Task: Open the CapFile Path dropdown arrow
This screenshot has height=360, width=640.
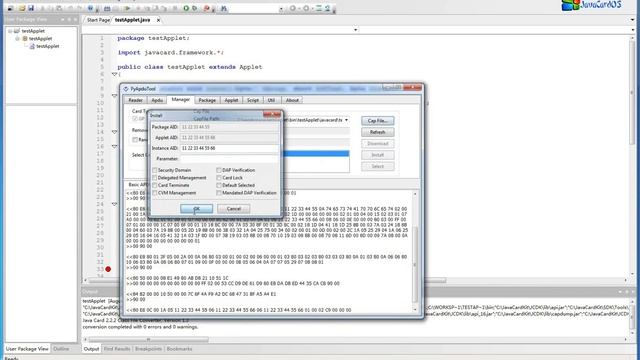Action: point(347,120)
